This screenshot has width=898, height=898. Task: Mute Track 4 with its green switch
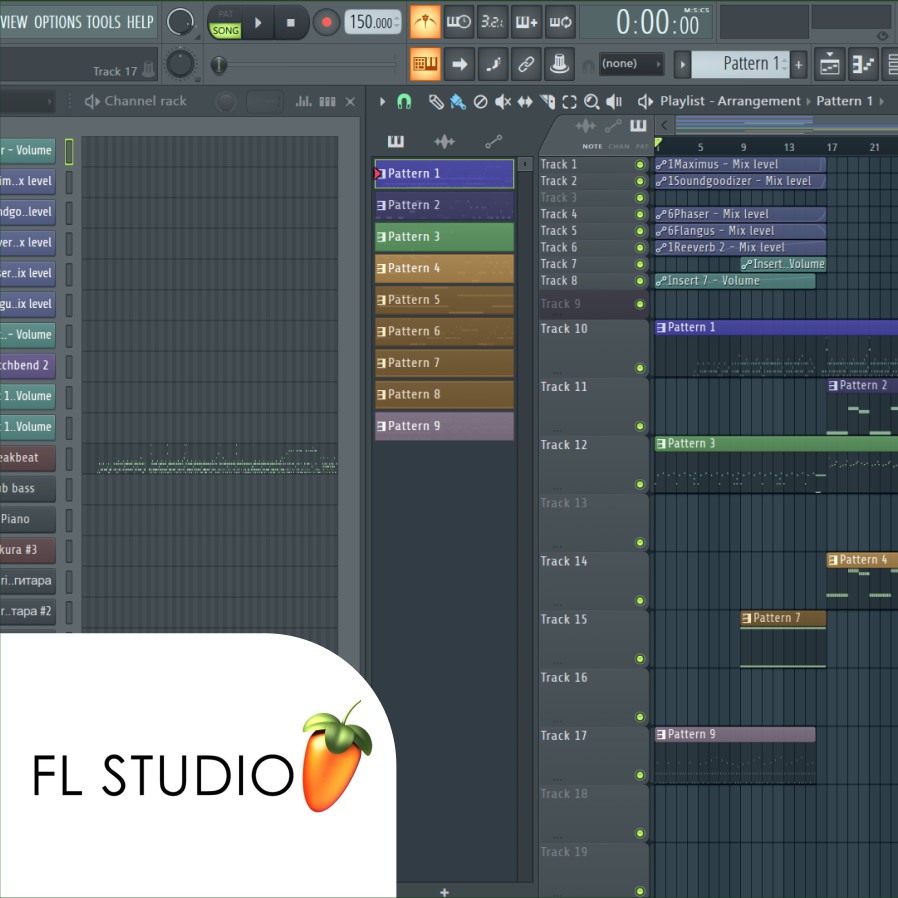click(x=640, y=215)
